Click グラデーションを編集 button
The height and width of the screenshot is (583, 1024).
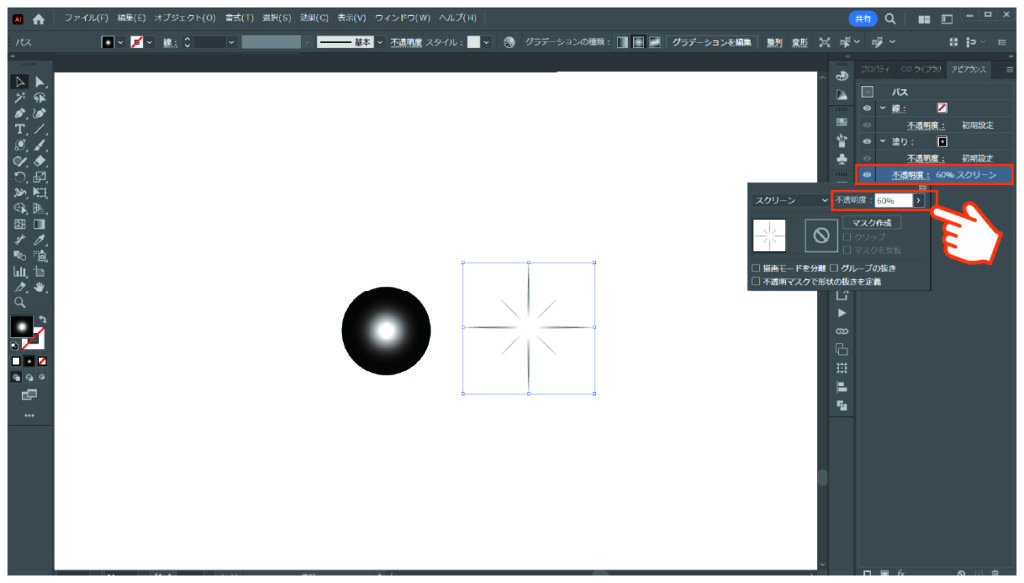[711, 42]
